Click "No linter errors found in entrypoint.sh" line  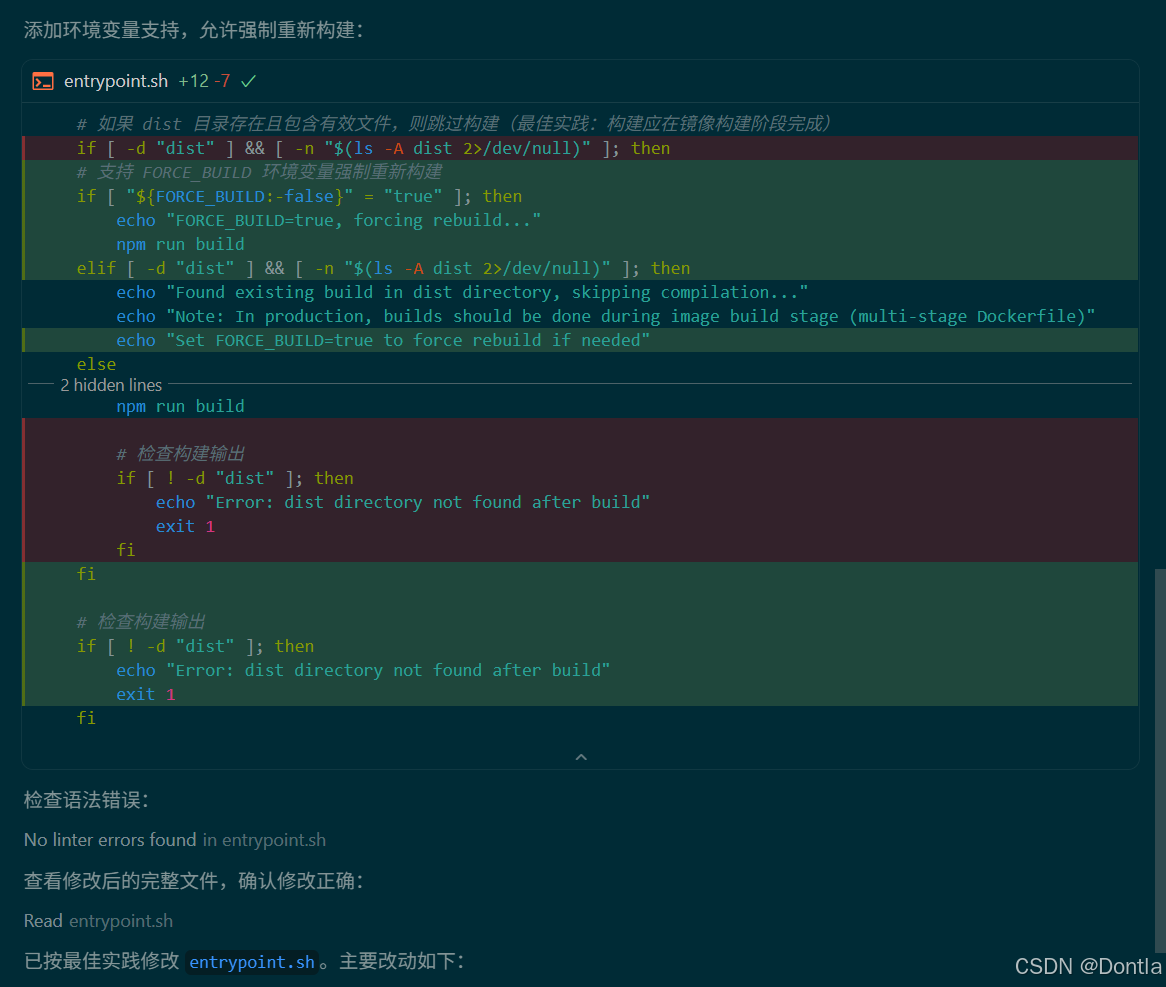(x=175, y=840)
